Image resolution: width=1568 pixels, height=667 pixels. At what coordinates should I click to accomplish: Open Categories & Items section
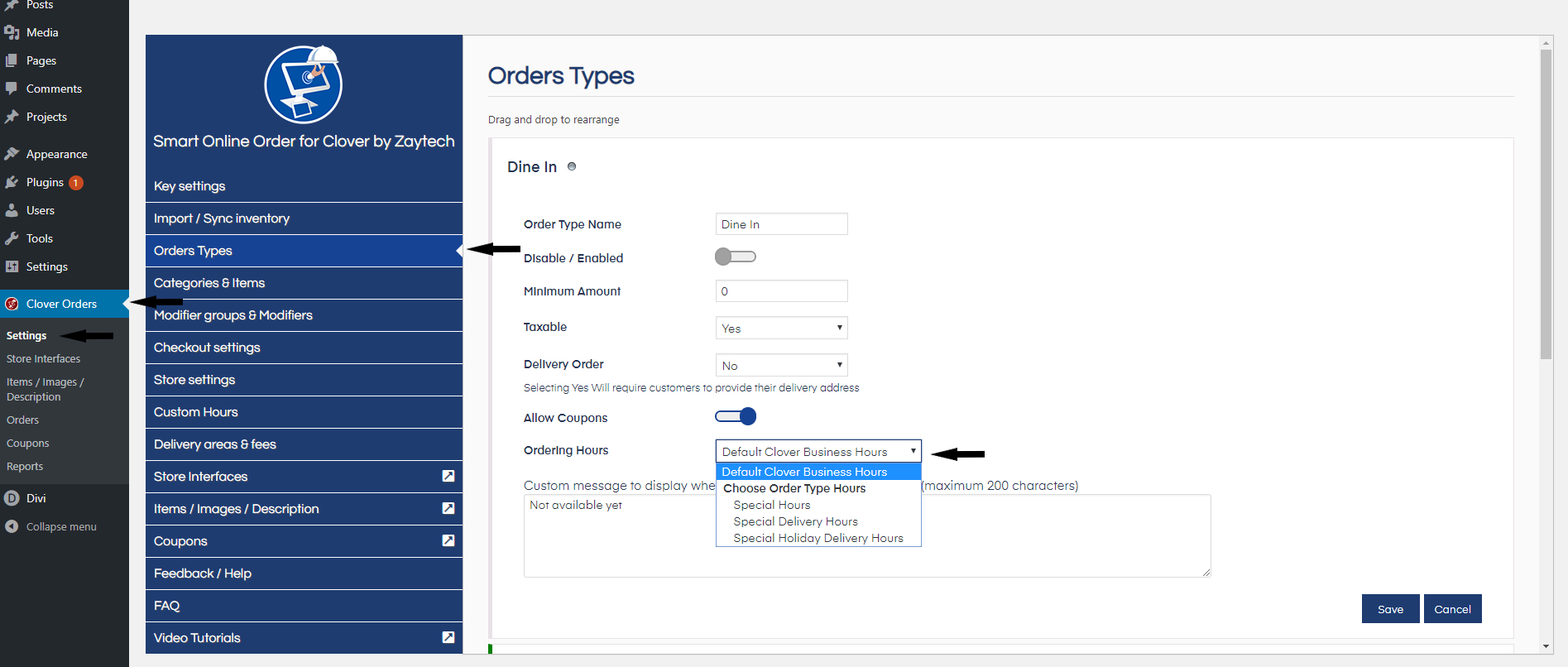tap(304, 283)
